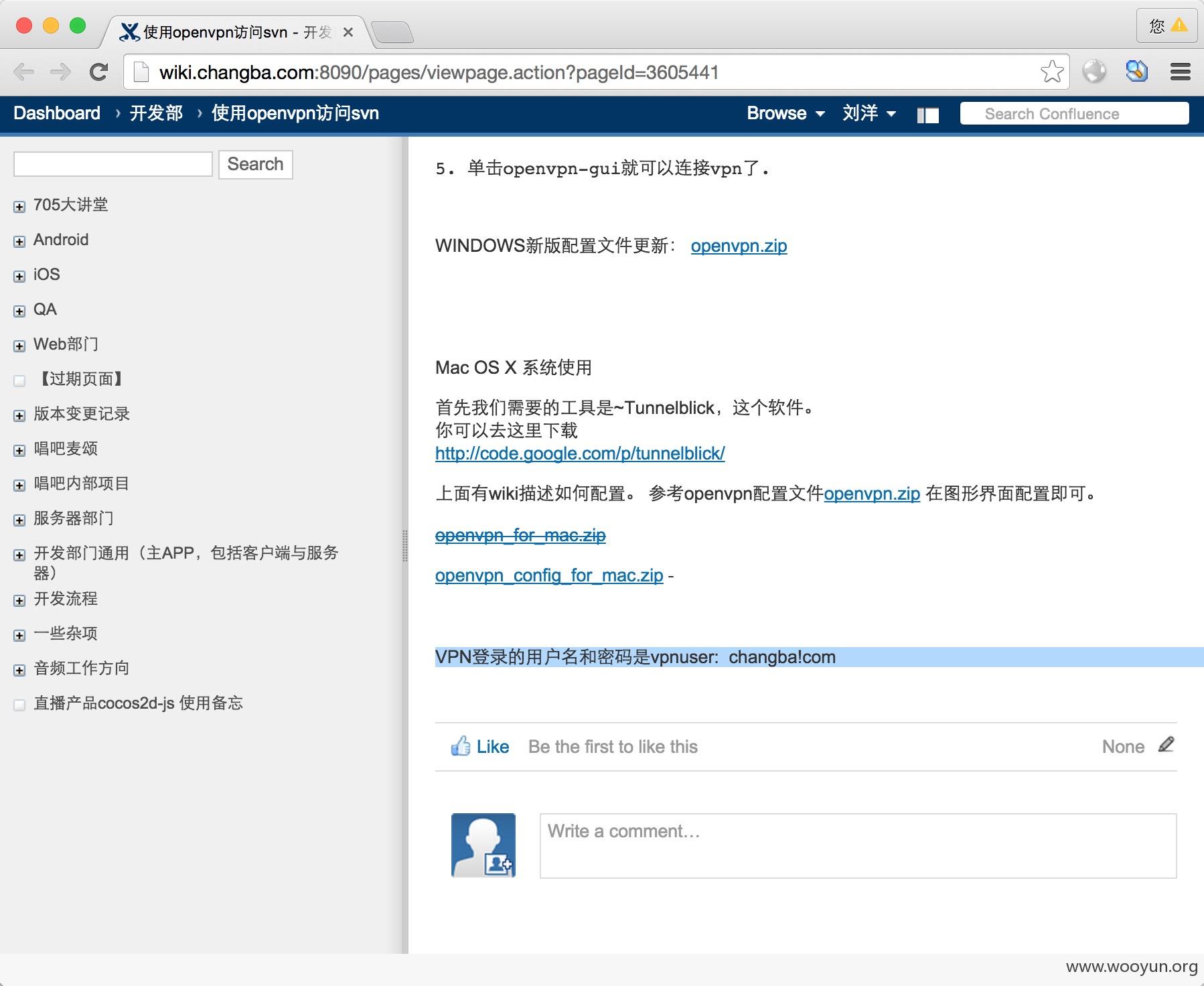Viewport: 1204px width, 986px height.
Task: Open the Web部门 page link
Action: (66, 344)
